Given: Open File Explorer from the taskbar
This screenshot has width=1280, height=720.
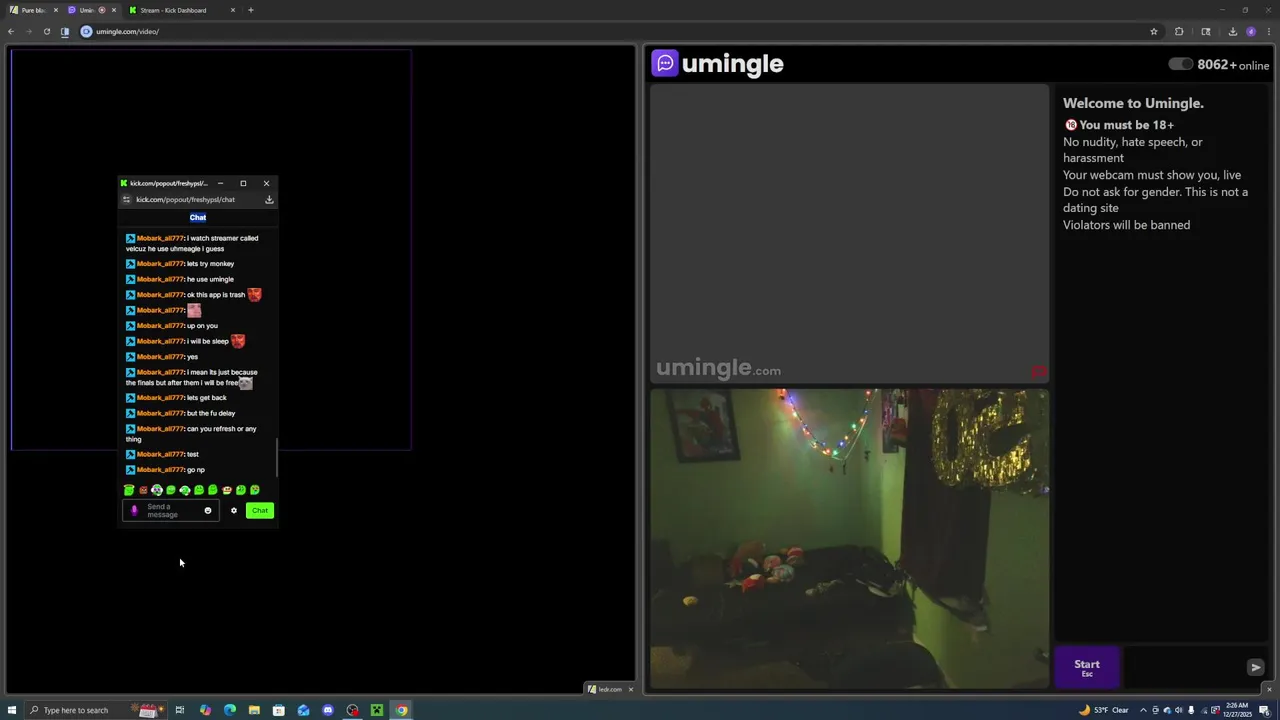Looking at the screenshot, I should point(254,711).
